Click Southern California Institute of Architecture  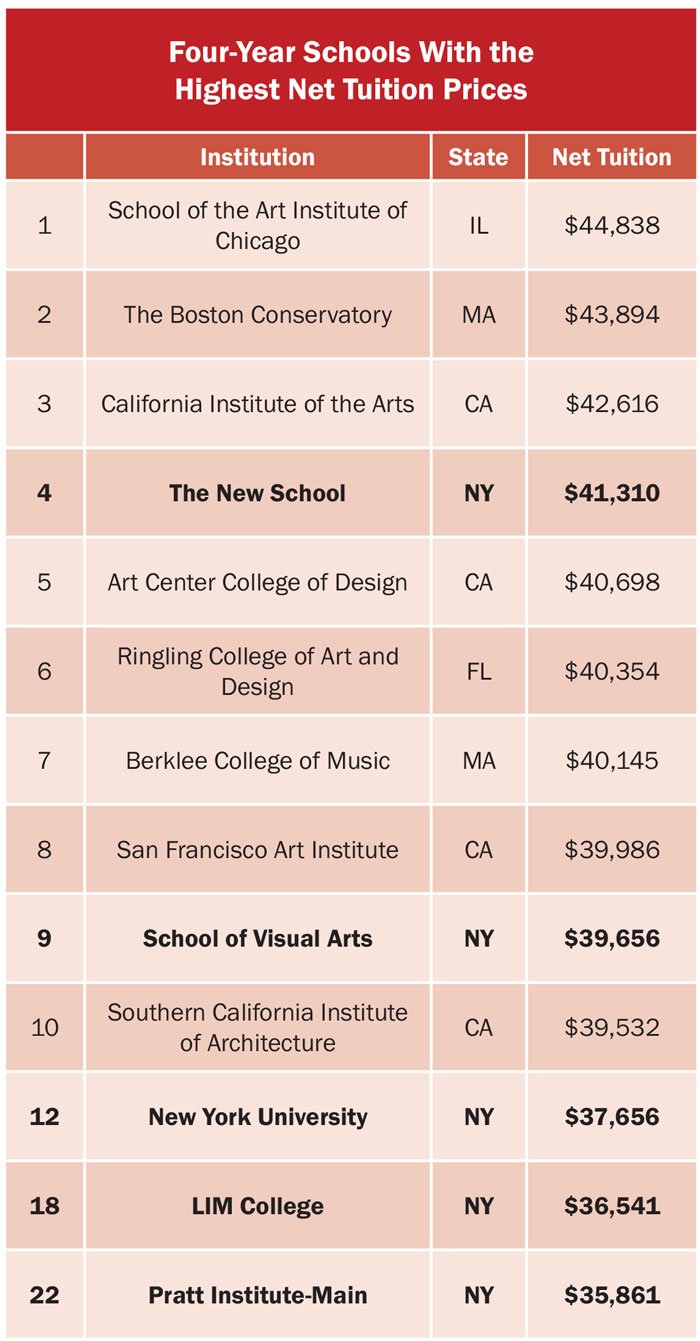[x=257, y=1027]
